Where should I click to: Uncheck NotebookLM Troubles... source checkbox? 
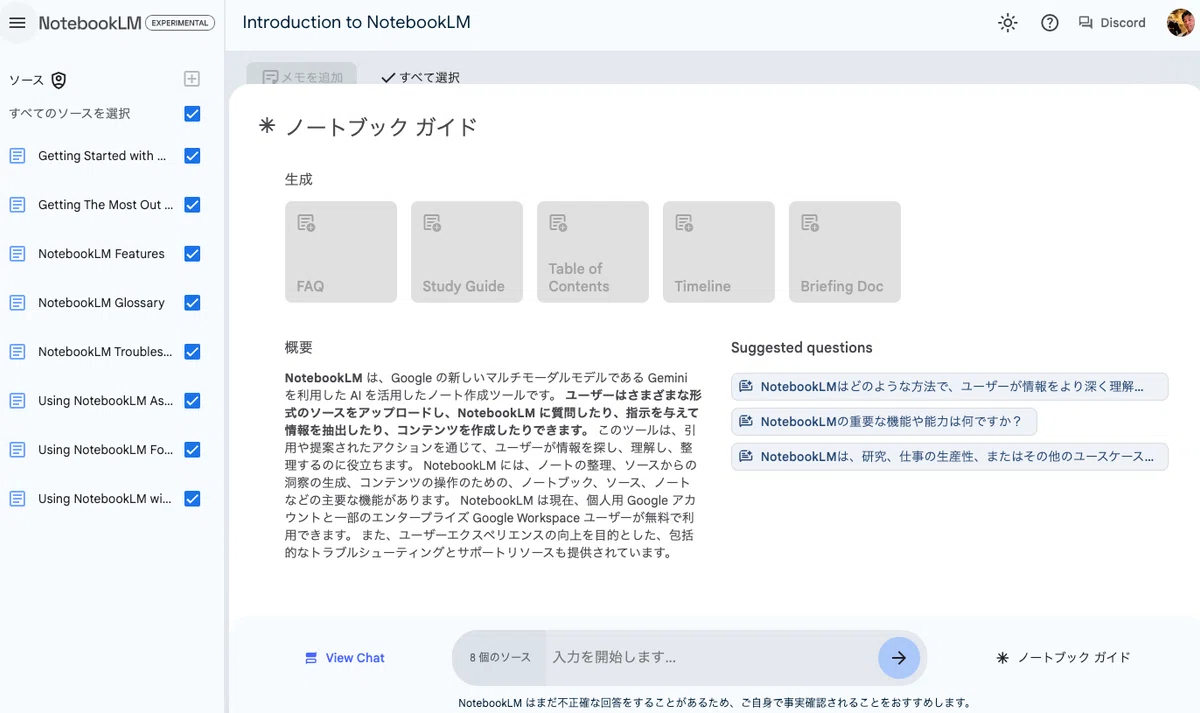coord(192,352)
